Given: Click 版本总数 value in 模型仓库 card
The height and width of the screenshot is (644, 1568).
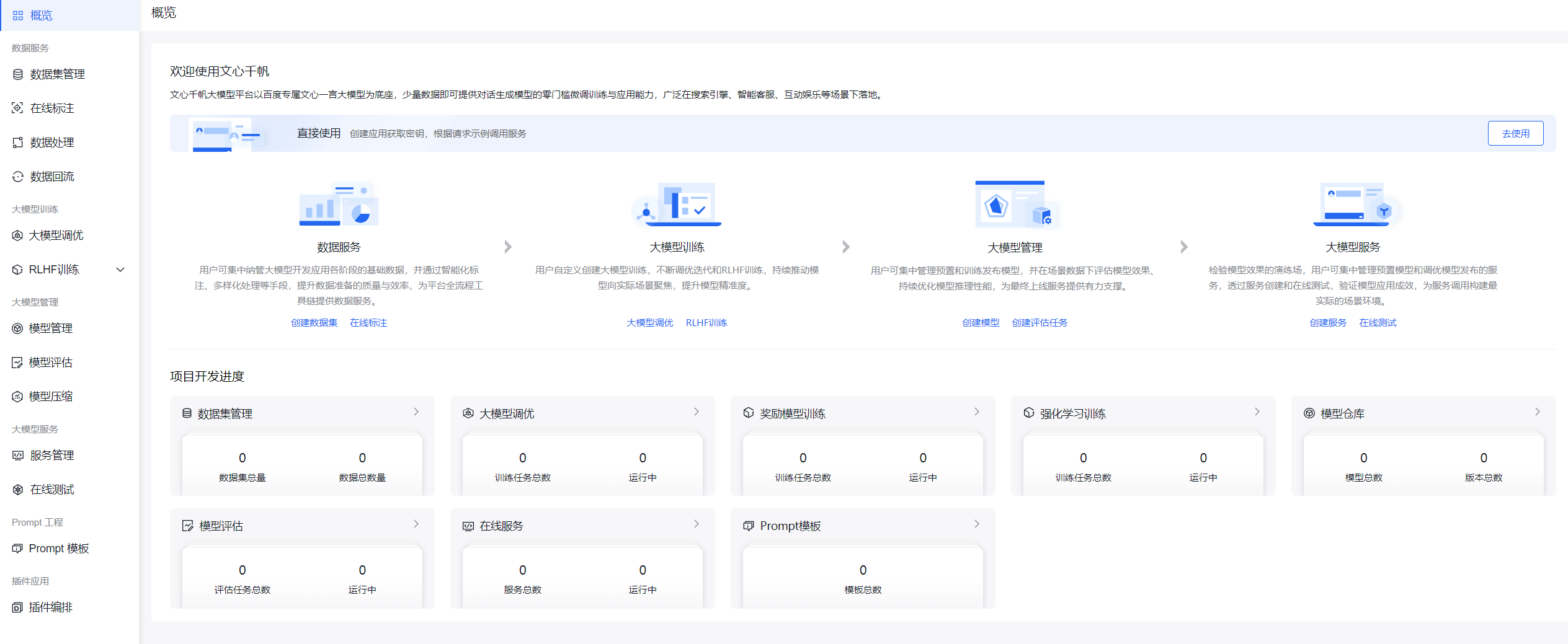Looking at the screenshot, I should click(x=1484, y=458).
